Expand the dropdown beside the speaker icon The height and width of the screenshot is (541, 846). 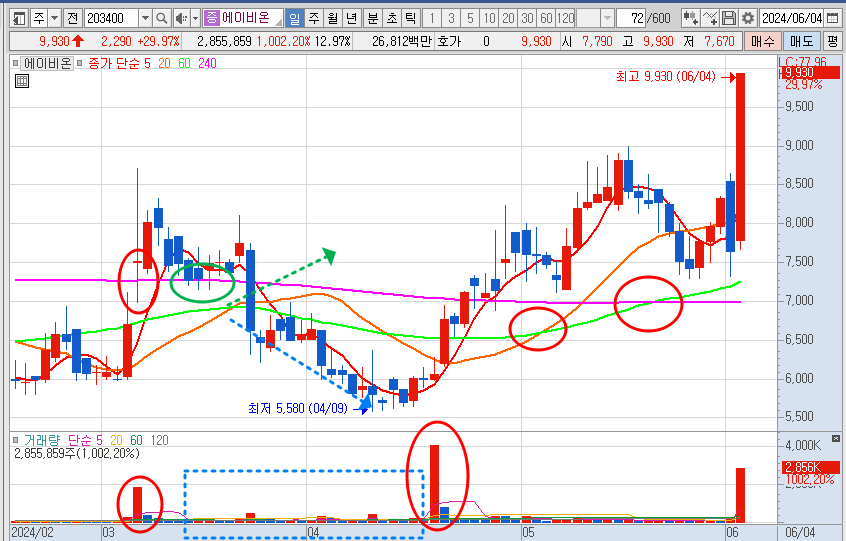pyautogui.click(x=195, y=18)
